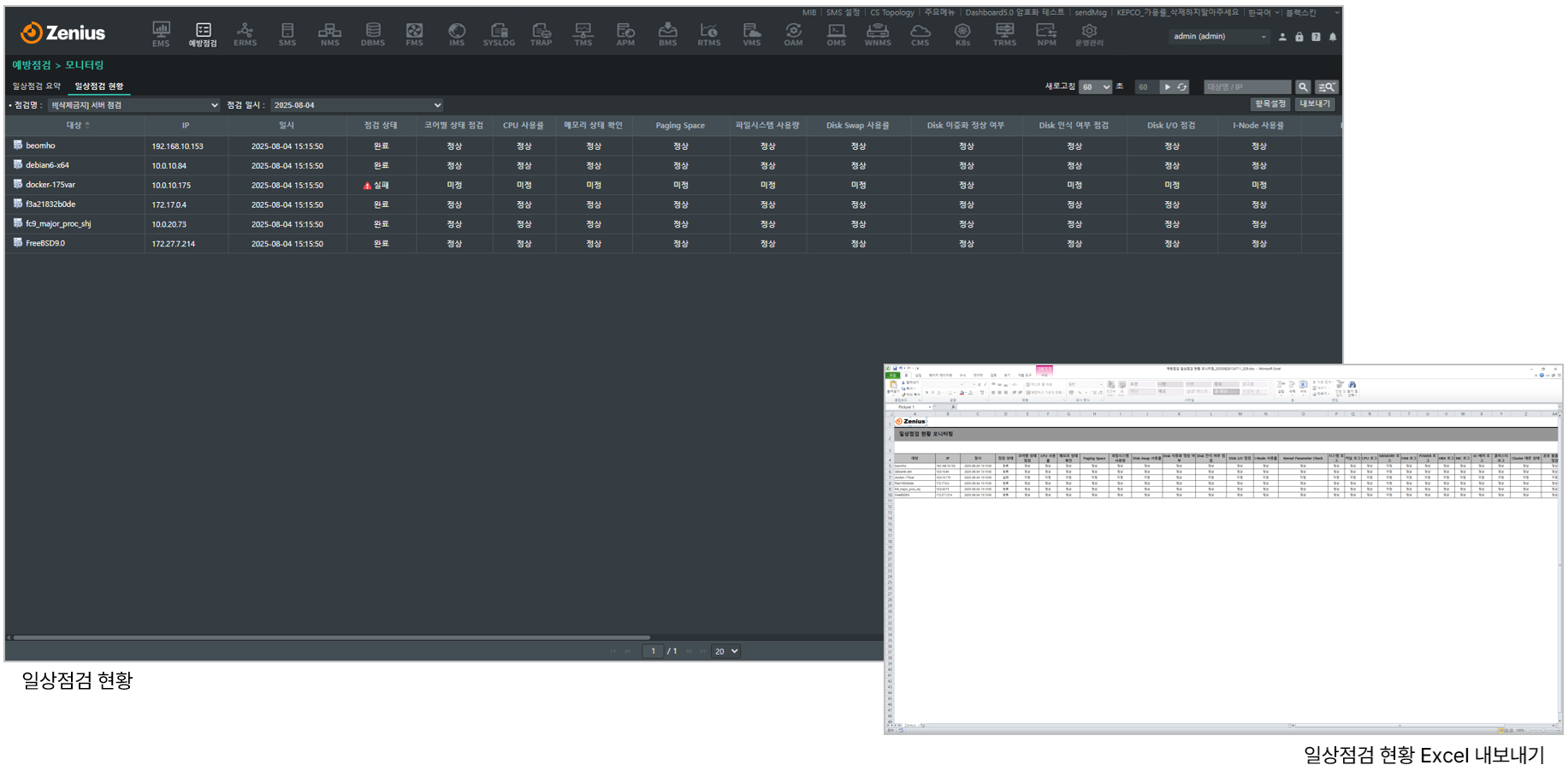Open the advanced search filter icon
The width and height of the screenshot is (1568, 771).
pos(1327,87)
